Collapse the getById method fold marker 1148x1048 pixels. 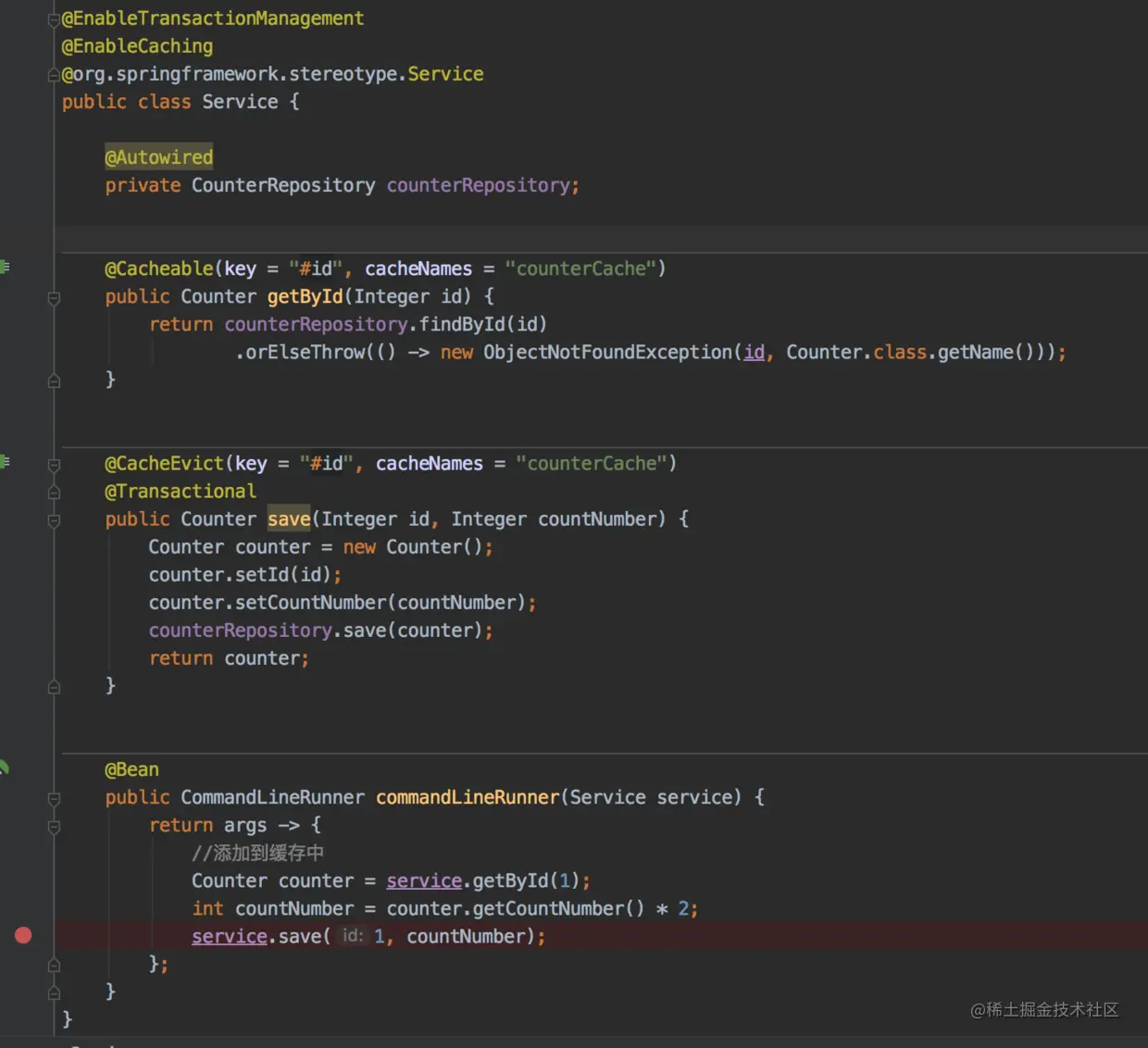(54, 298)
